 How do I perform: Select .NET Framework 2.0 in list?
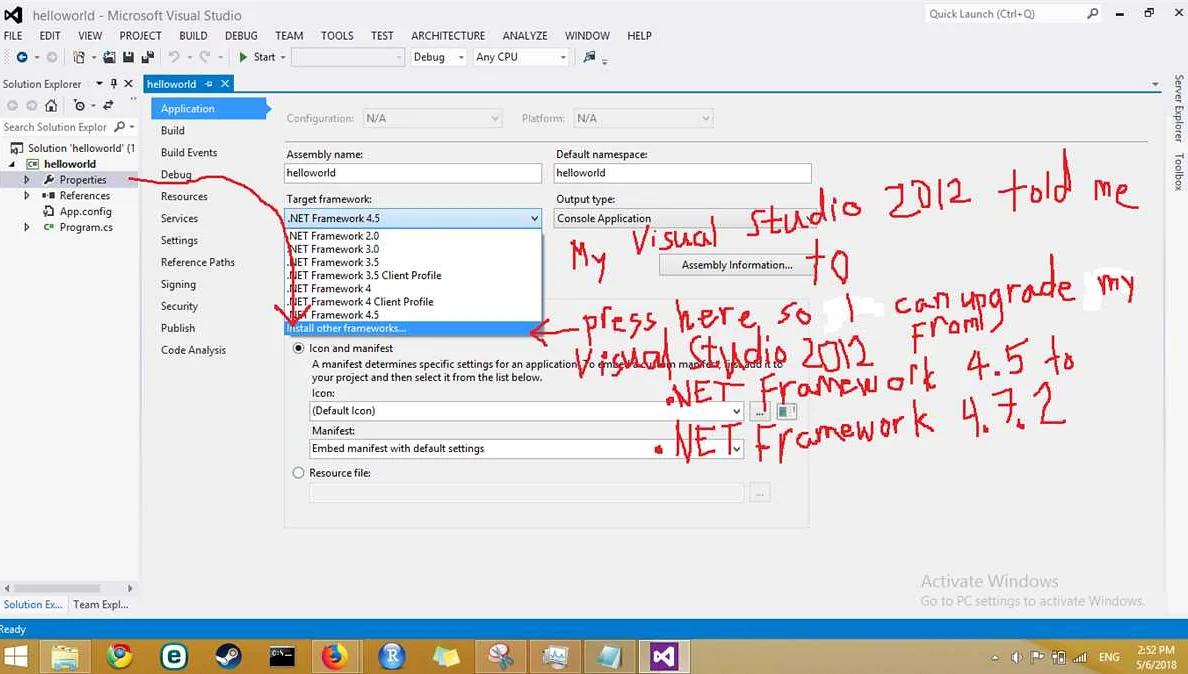pos(413,236)
